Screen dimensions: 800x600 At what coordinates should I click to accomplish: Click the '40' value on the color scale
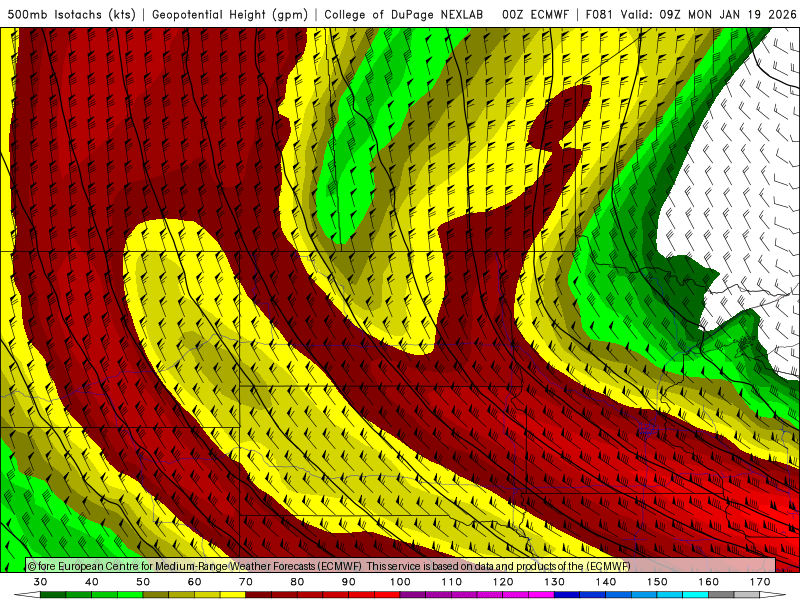pyautogui.click(x=92, y=582)
